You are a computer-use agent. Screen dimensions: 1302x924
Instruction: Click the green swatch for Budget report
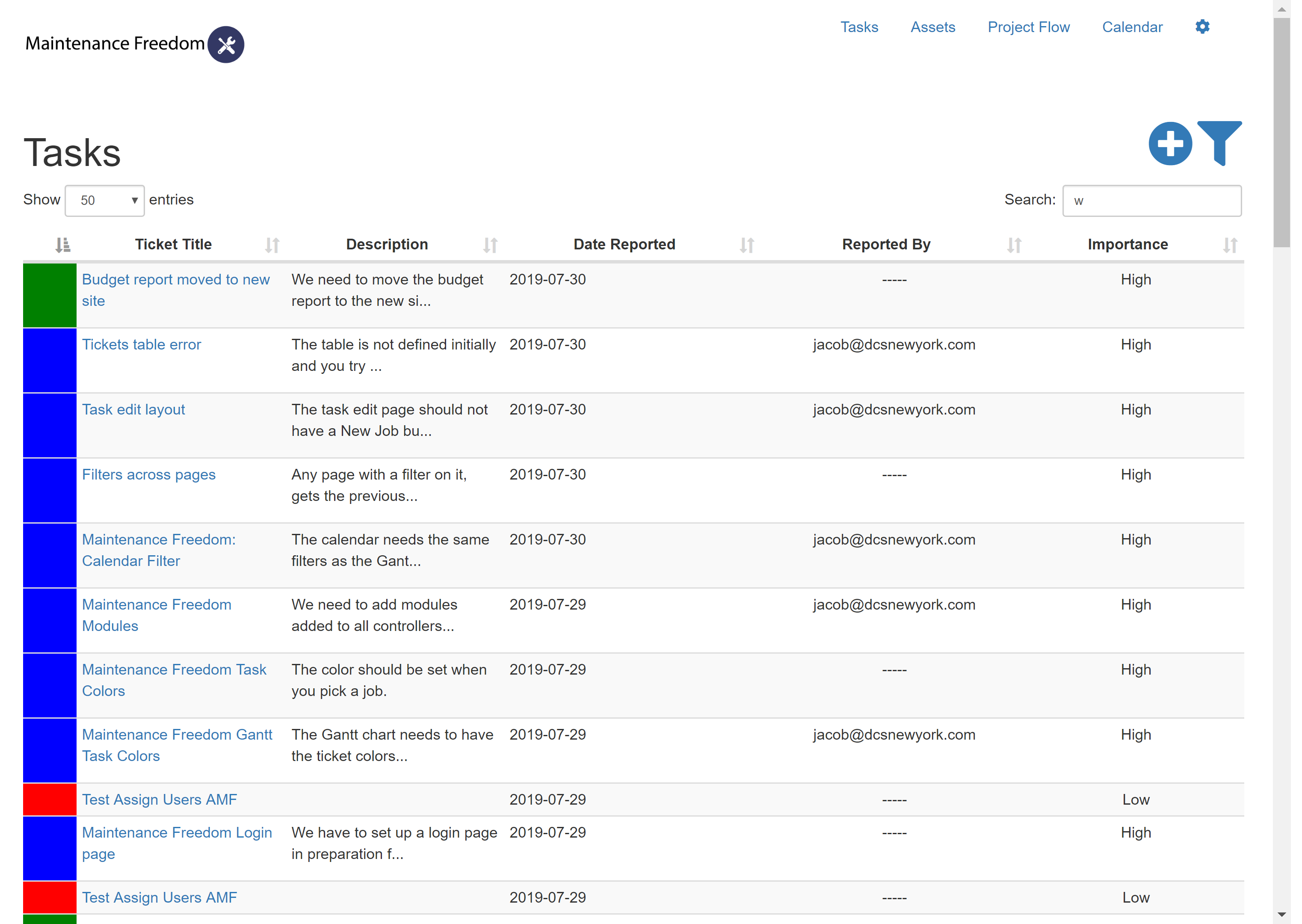click(50, 295)
